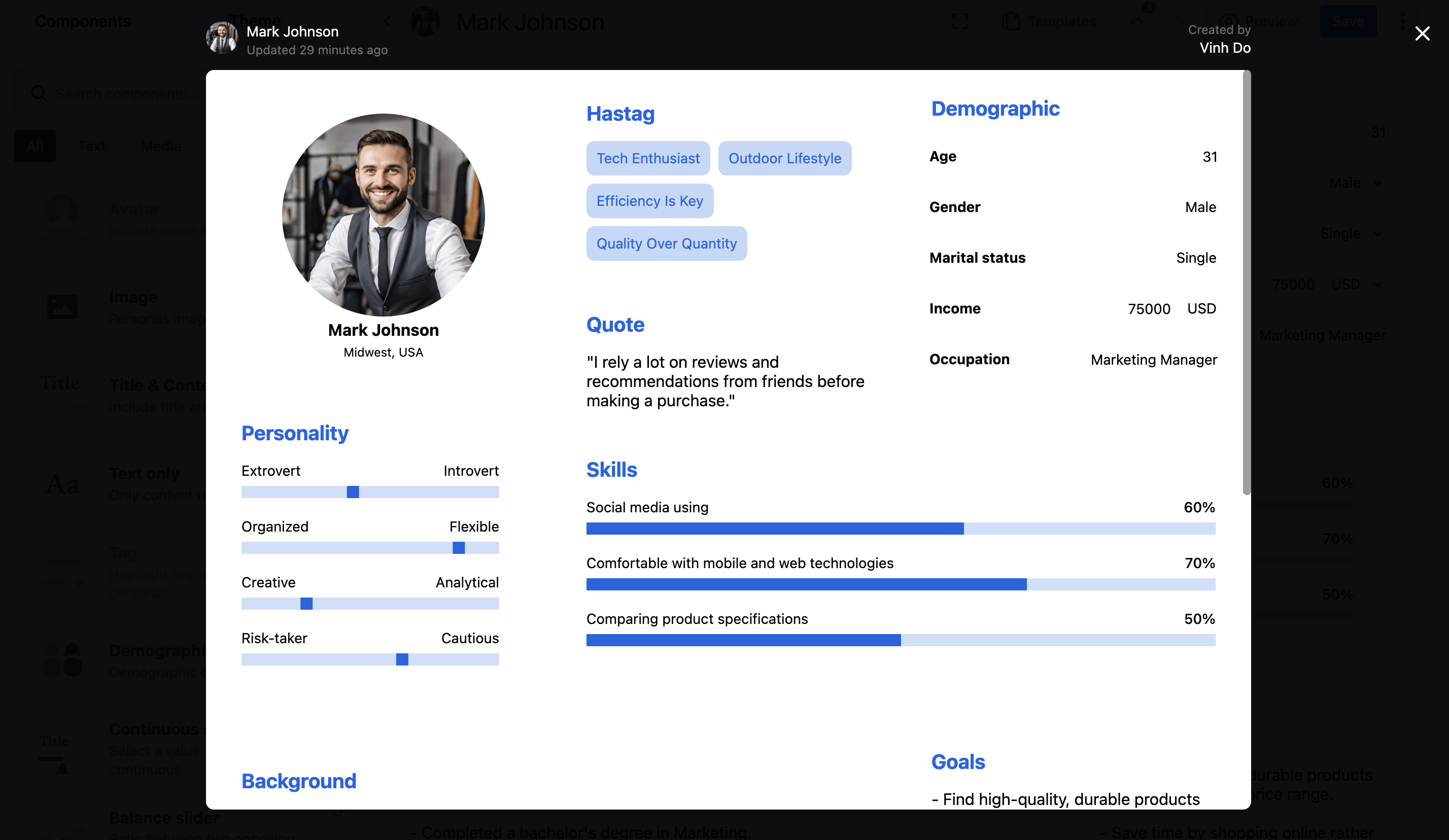
Task: Select the Demographic component icon in sidebar
Action: pyautogui.click(x=62, y=660)
